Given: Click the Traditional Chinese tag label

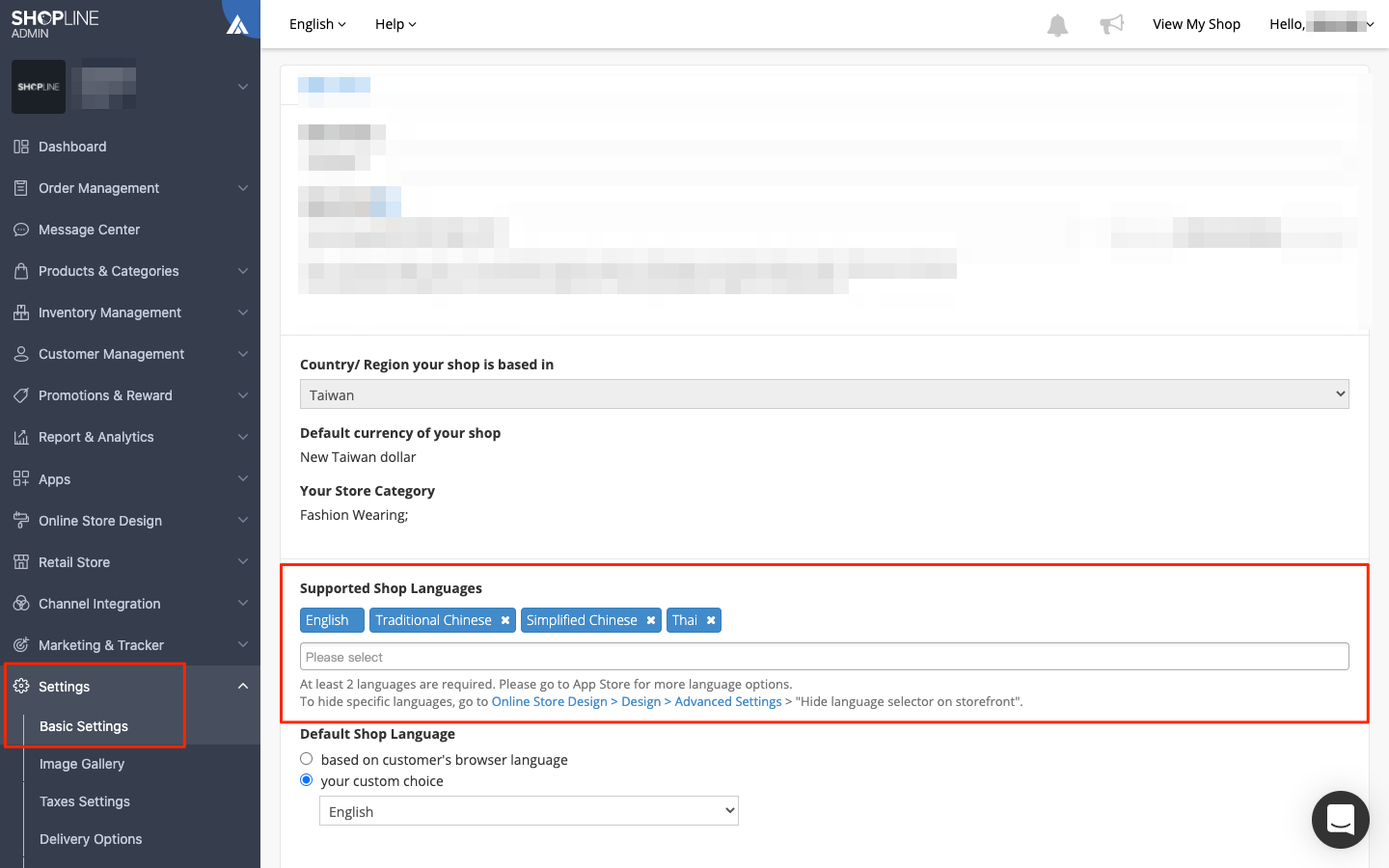Looking at the screenshot, I should 433,620.
